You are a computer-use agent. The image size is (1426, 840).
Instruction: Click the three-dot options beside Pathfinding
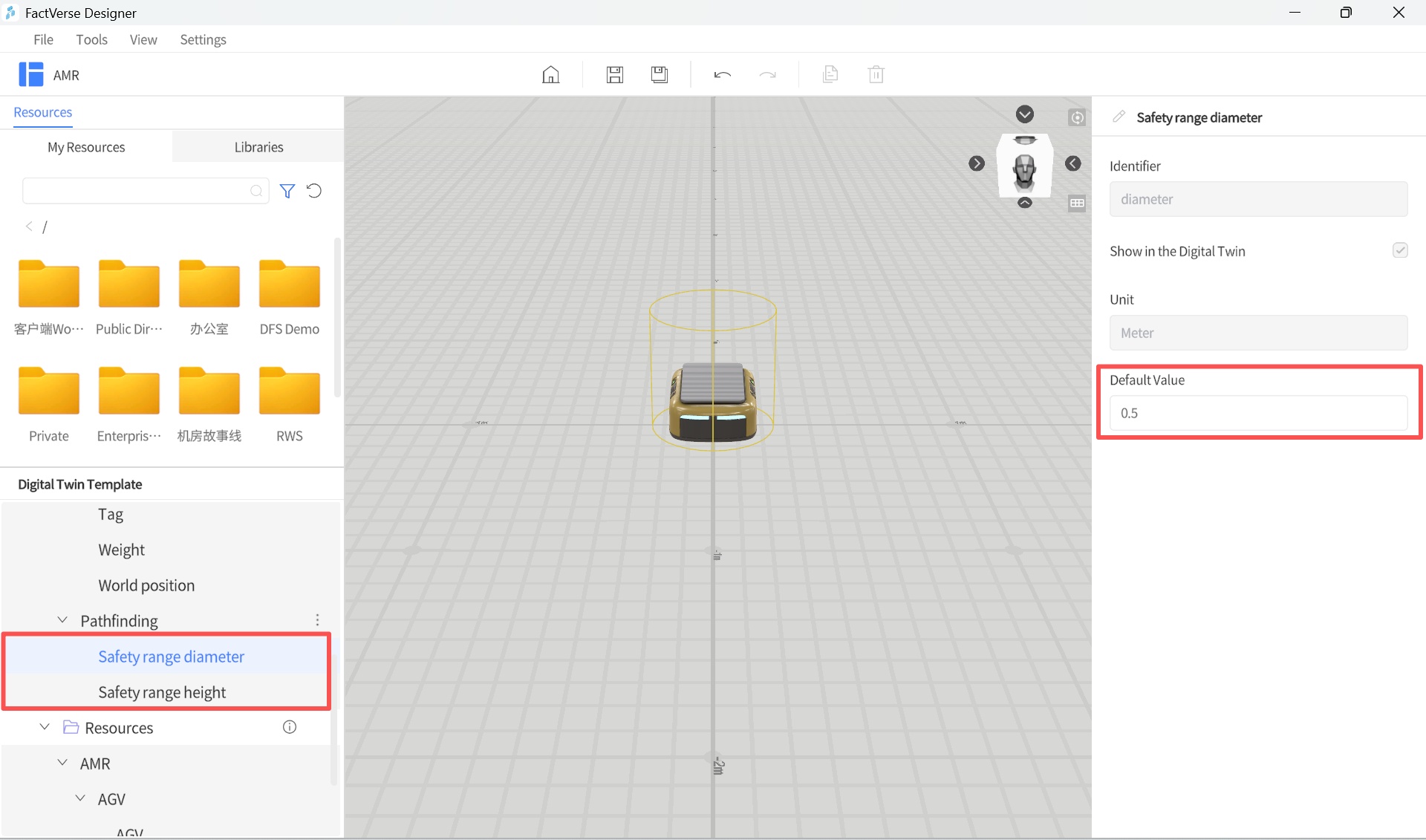point(317,619)
